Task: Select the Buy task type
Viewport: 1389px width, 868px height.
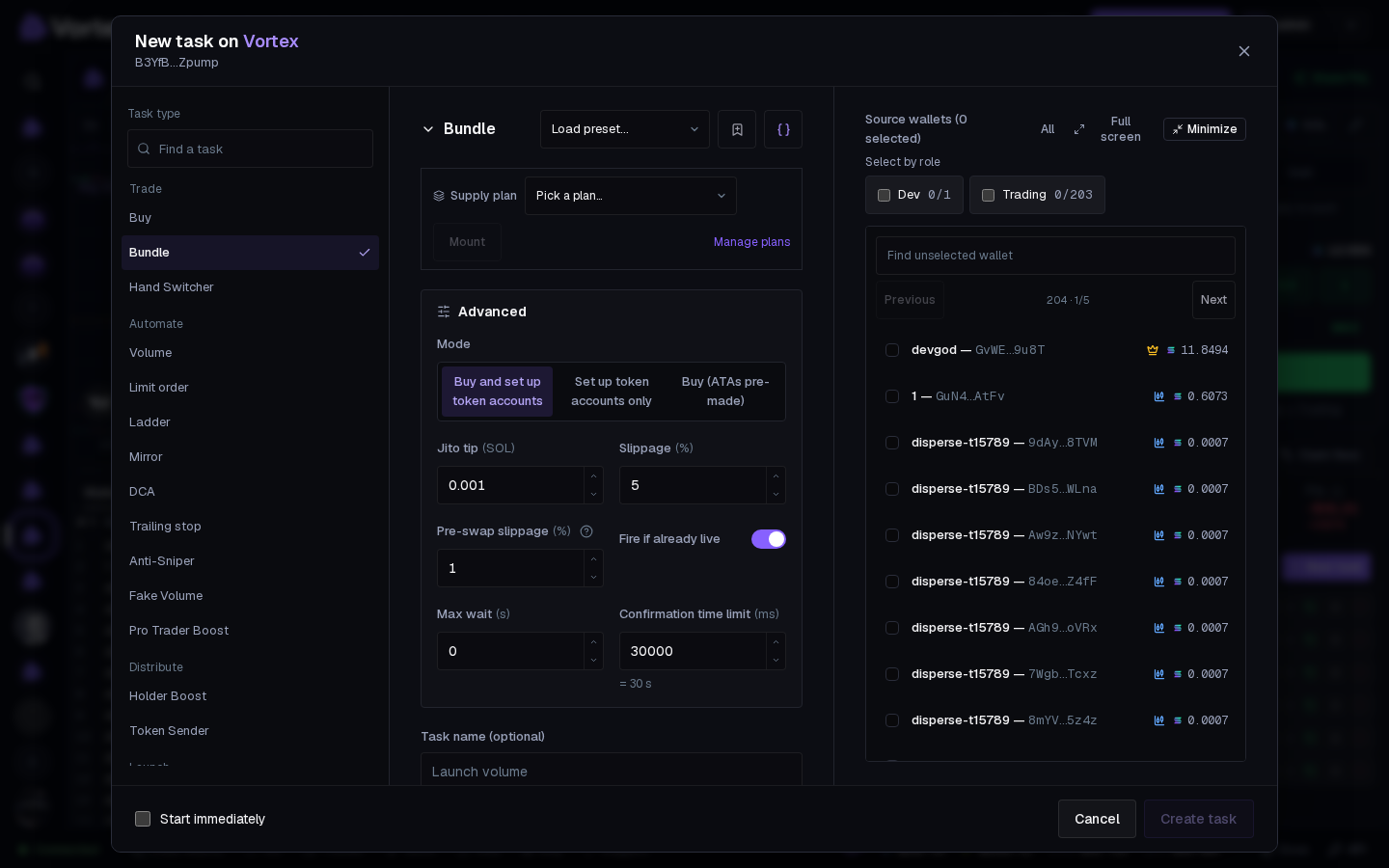Action: pyautogui.click(x=250, y=218)
